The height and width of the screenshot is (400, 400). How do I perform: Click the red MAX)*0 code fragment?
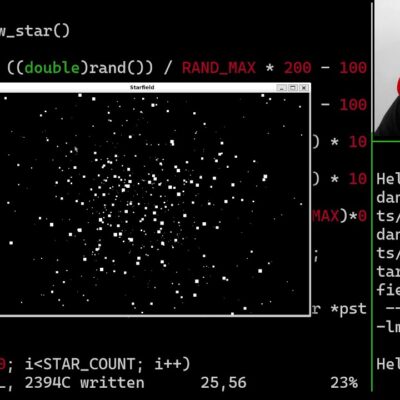tap(339, 216)
